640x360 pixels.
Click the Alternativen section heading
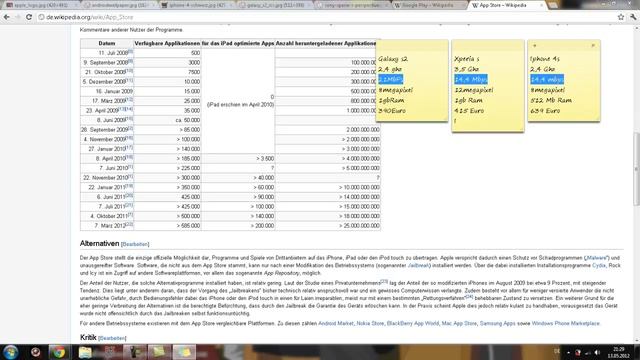point(100,243)
